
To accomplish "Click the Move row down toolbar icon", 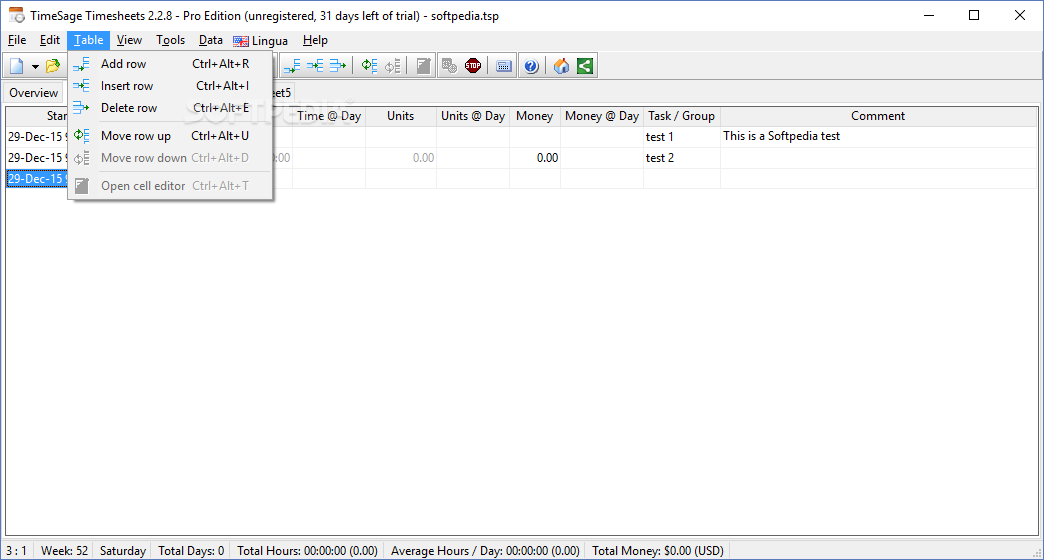I will point(393,66).
